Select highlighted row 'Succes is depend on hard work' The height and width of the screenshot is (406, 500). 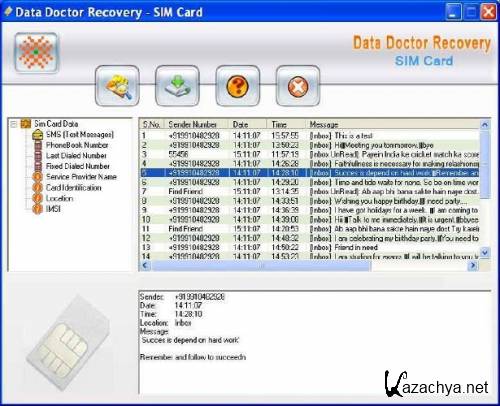pyautogui.click(x=310, y=173)
